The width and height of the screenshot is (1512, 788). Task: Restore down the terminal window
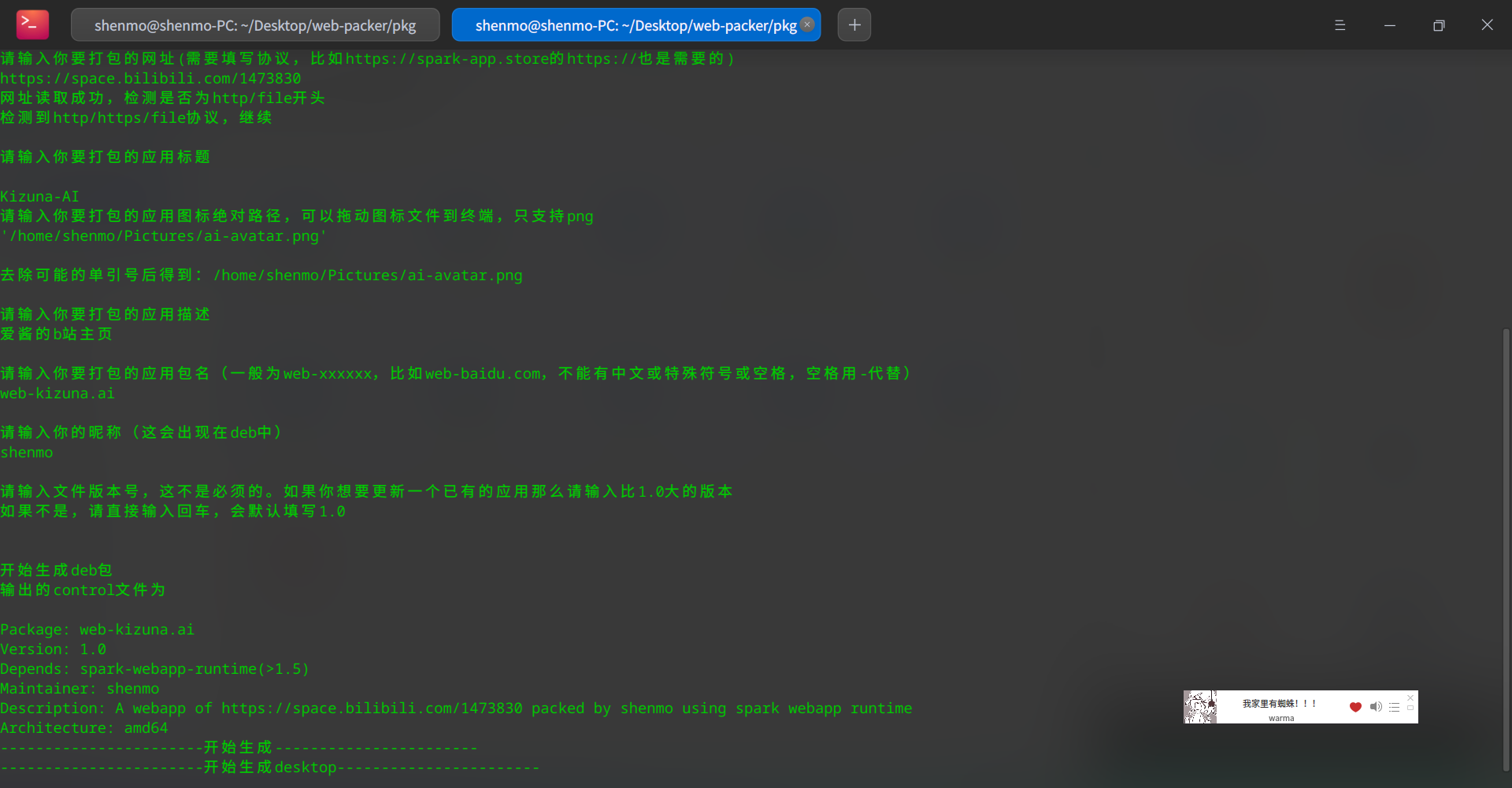point(1439,25)
